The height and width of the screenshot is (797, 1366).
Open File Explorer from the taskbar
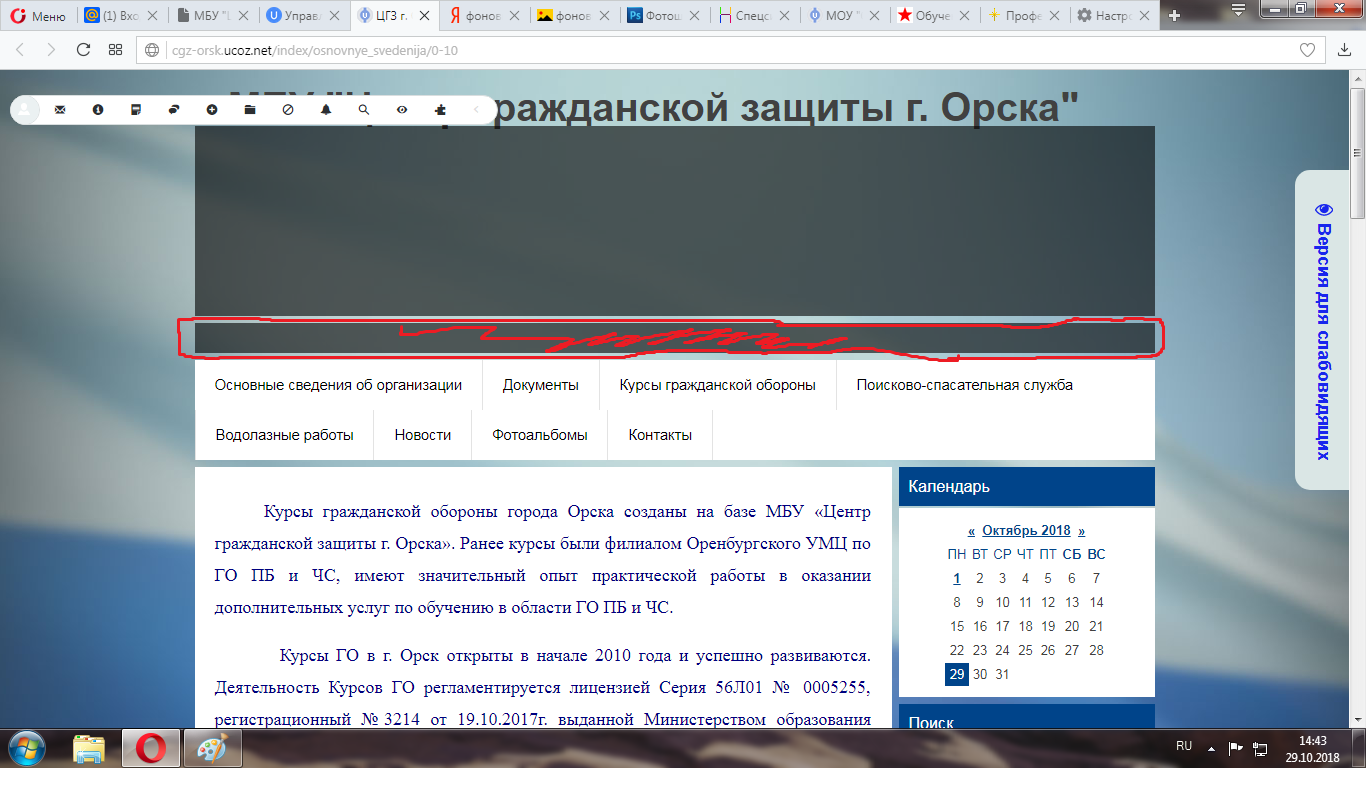coord(89,749)
